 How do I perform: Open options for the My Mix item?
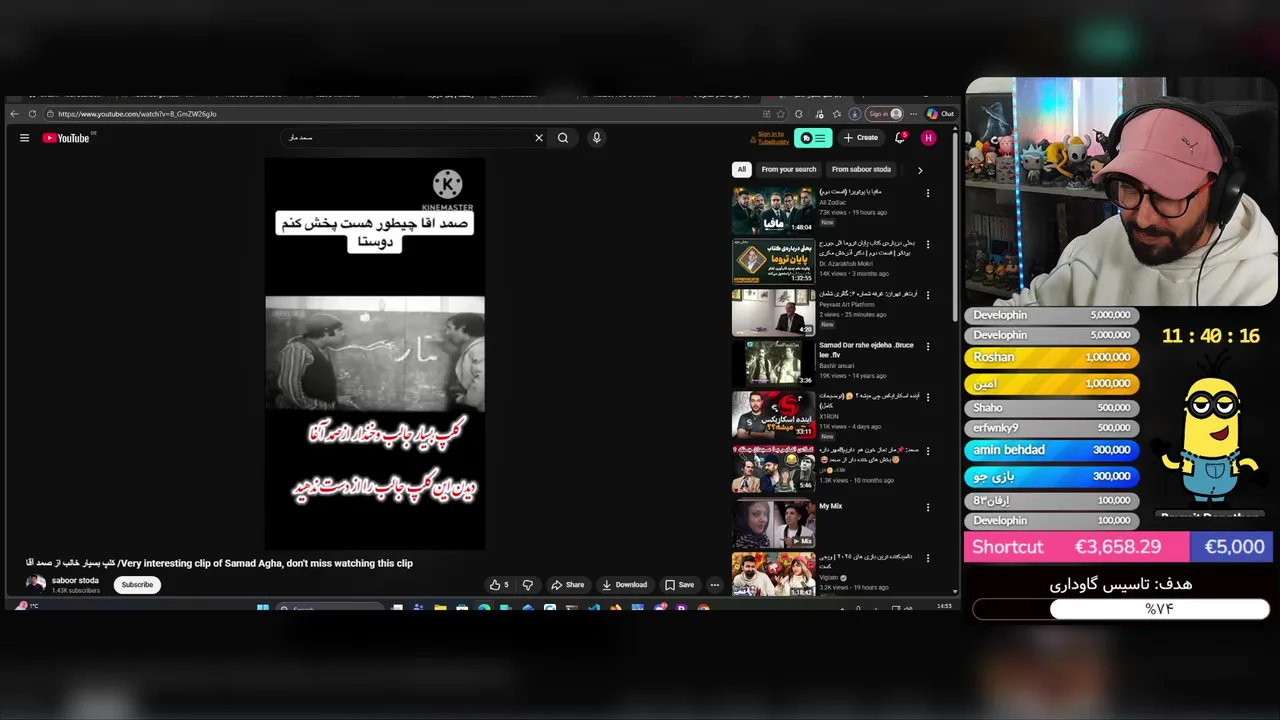[928, 508]
